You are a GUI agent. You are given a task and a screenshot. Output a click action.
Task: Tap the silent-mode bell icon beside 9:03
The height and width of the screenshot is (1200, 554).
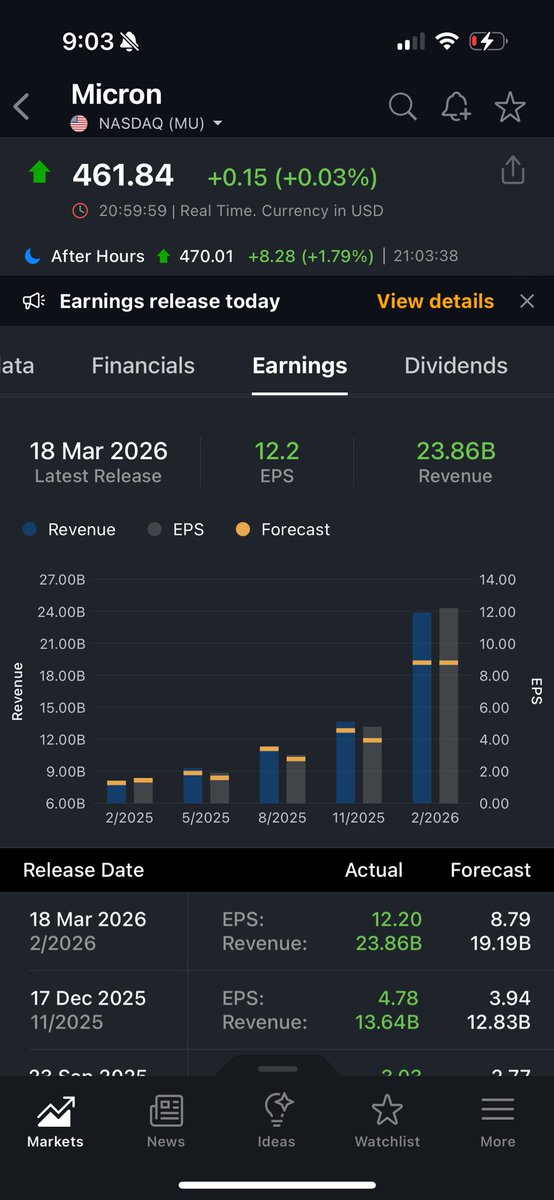pyautogui.click(x=129, y=41)
